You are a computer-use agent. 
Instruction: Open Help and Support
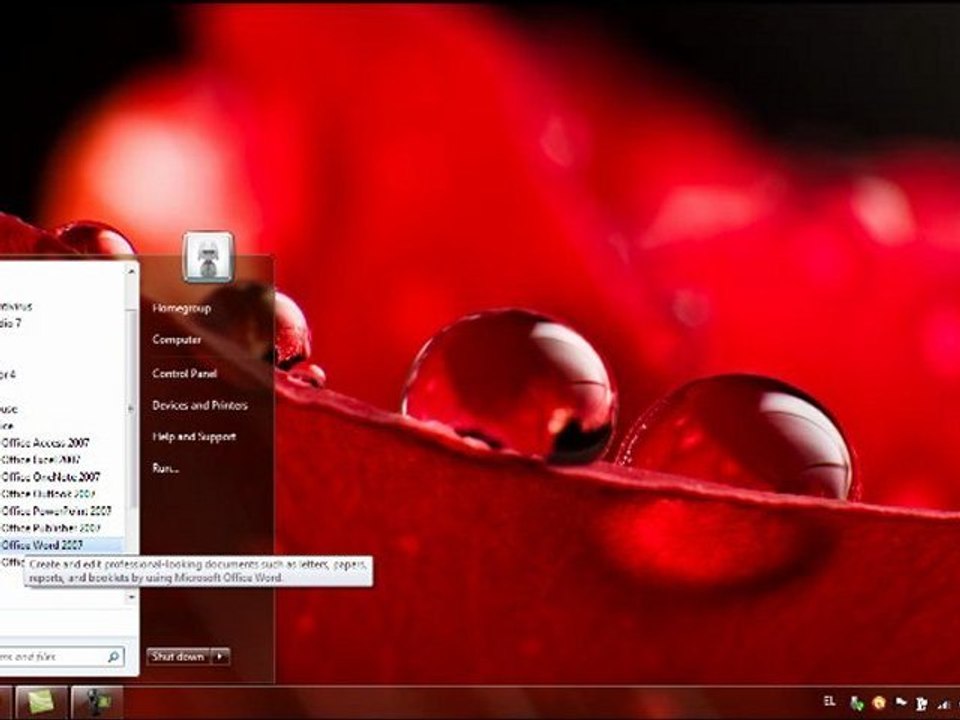coord(194,437)
